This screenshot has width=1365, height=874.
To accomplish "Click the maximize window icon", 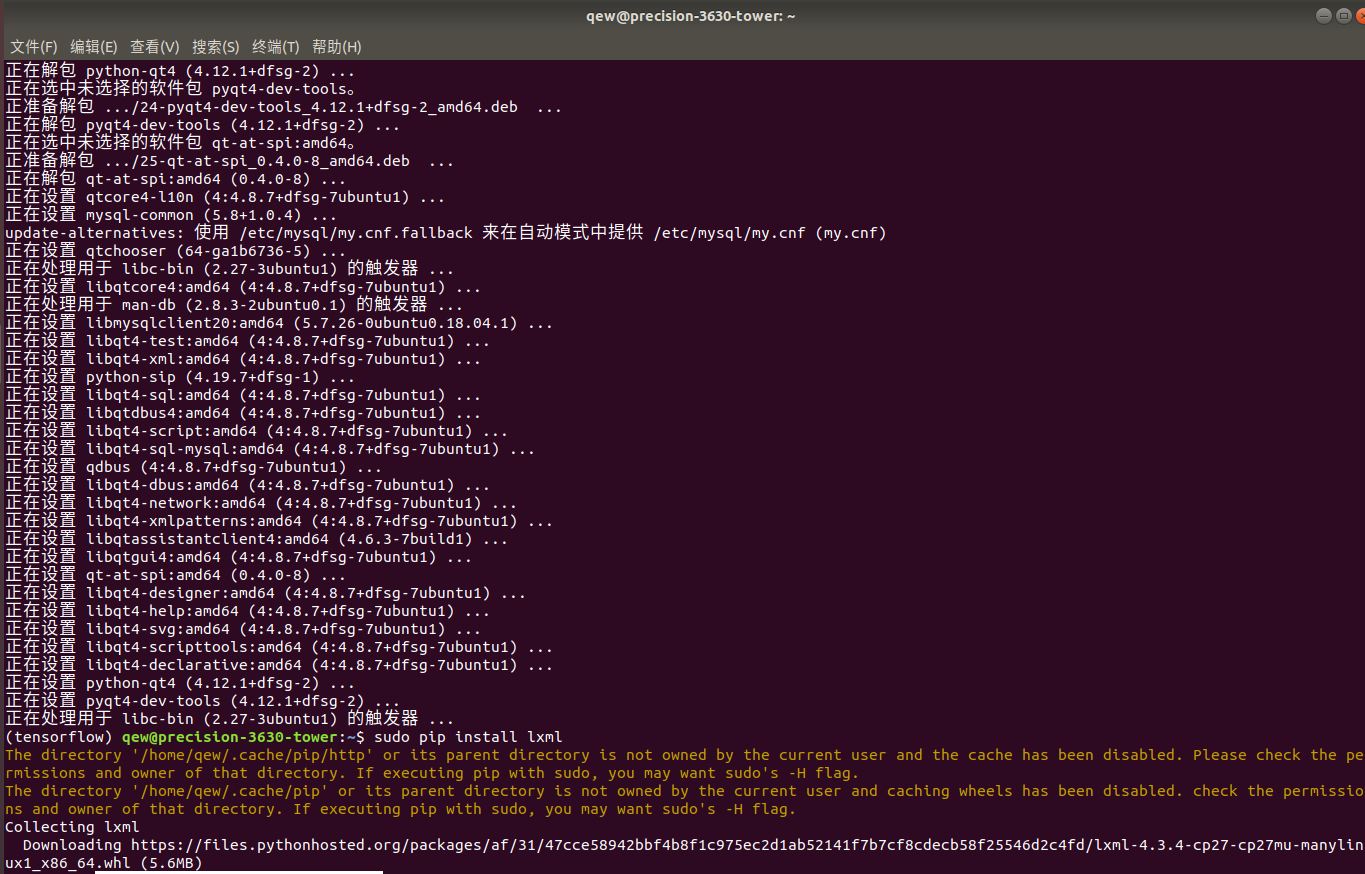I will click(x=1343, y=15).
